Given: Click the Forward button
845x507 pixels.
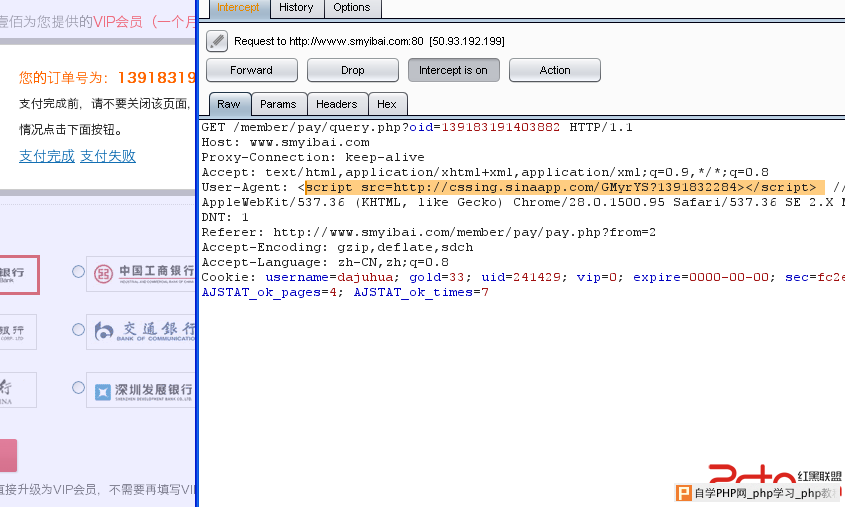Looking at the screenshot, I should [x=252, y=70].
